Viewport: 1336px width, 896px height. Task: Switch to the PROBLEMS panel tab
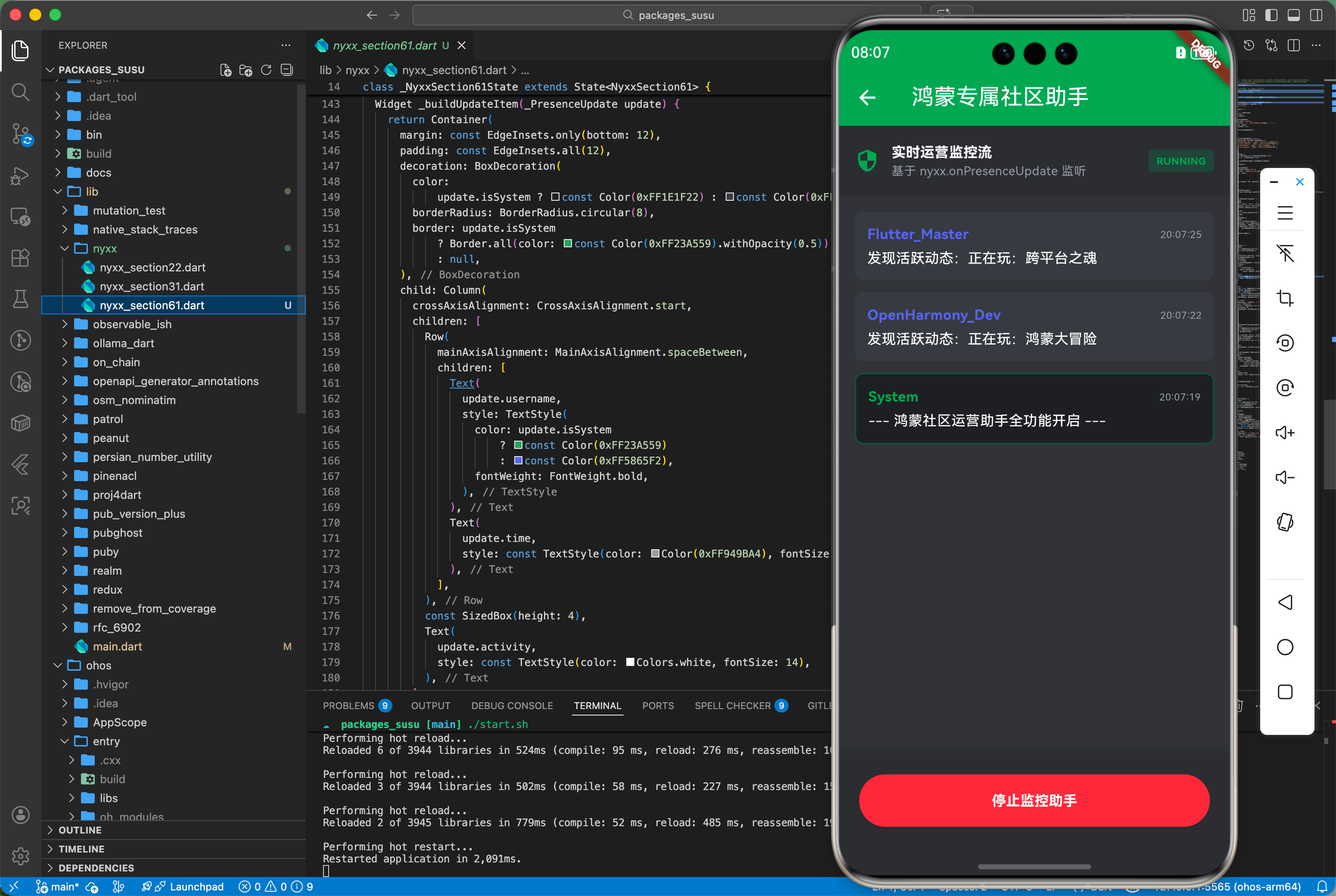coord(357,706)
